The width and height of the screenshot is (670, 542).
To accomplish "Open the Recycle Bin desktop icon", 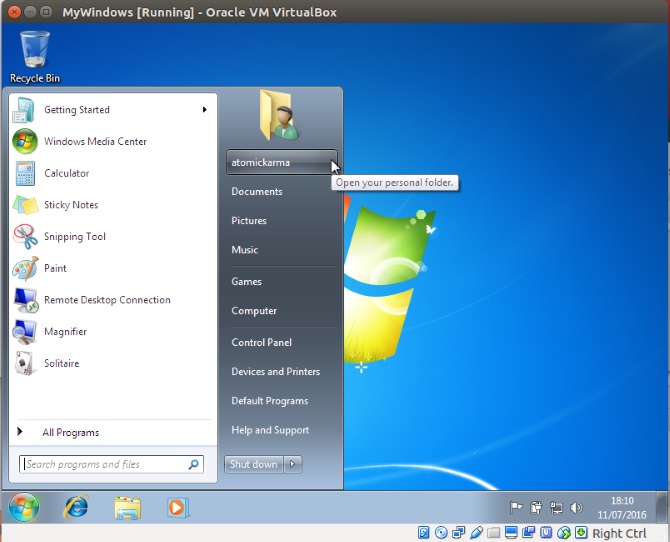I will pyautogui.click(x=35, y=57).
